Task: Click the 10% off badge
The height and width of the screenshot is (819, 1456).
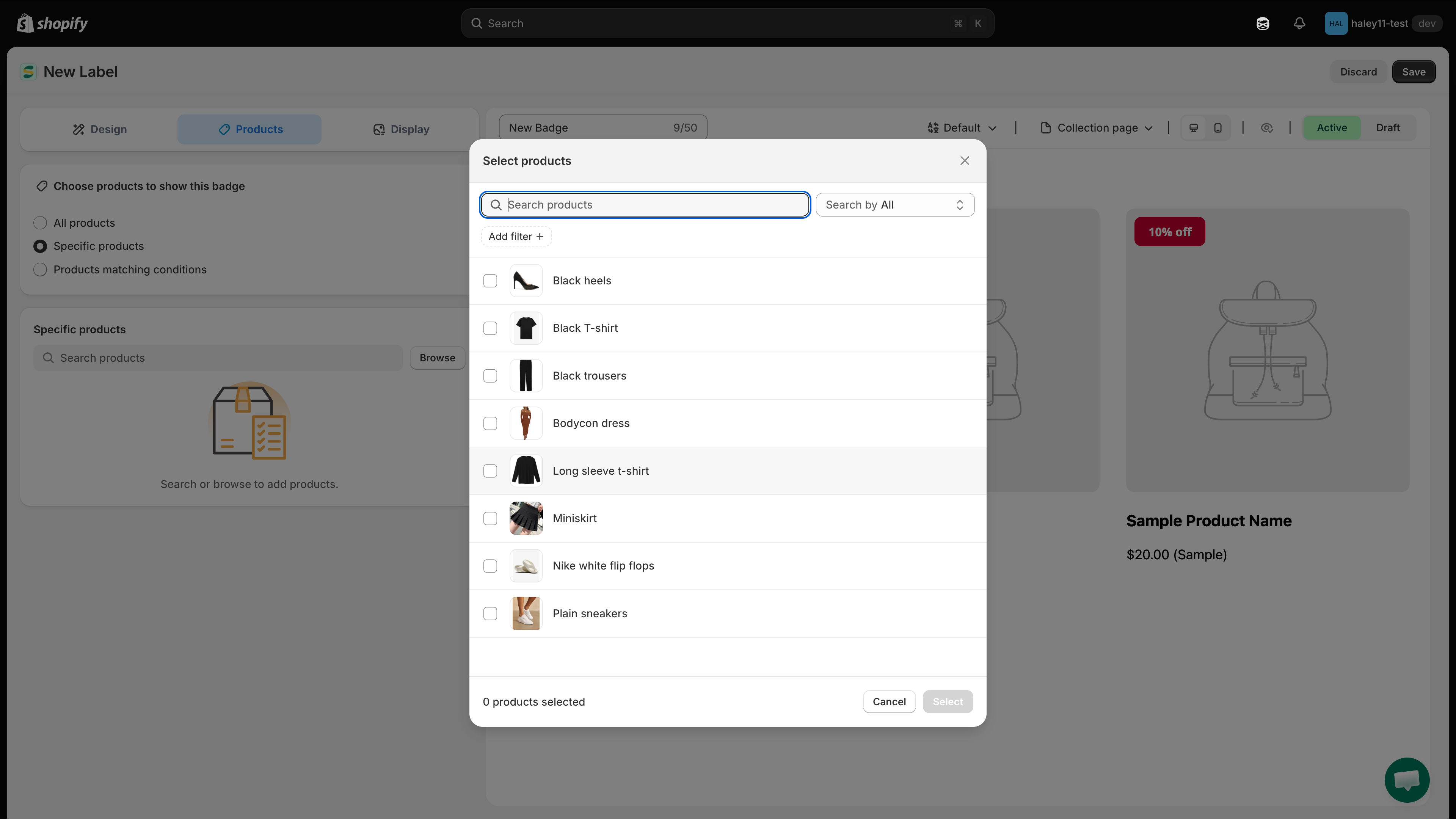Action: pos(1169,232)
